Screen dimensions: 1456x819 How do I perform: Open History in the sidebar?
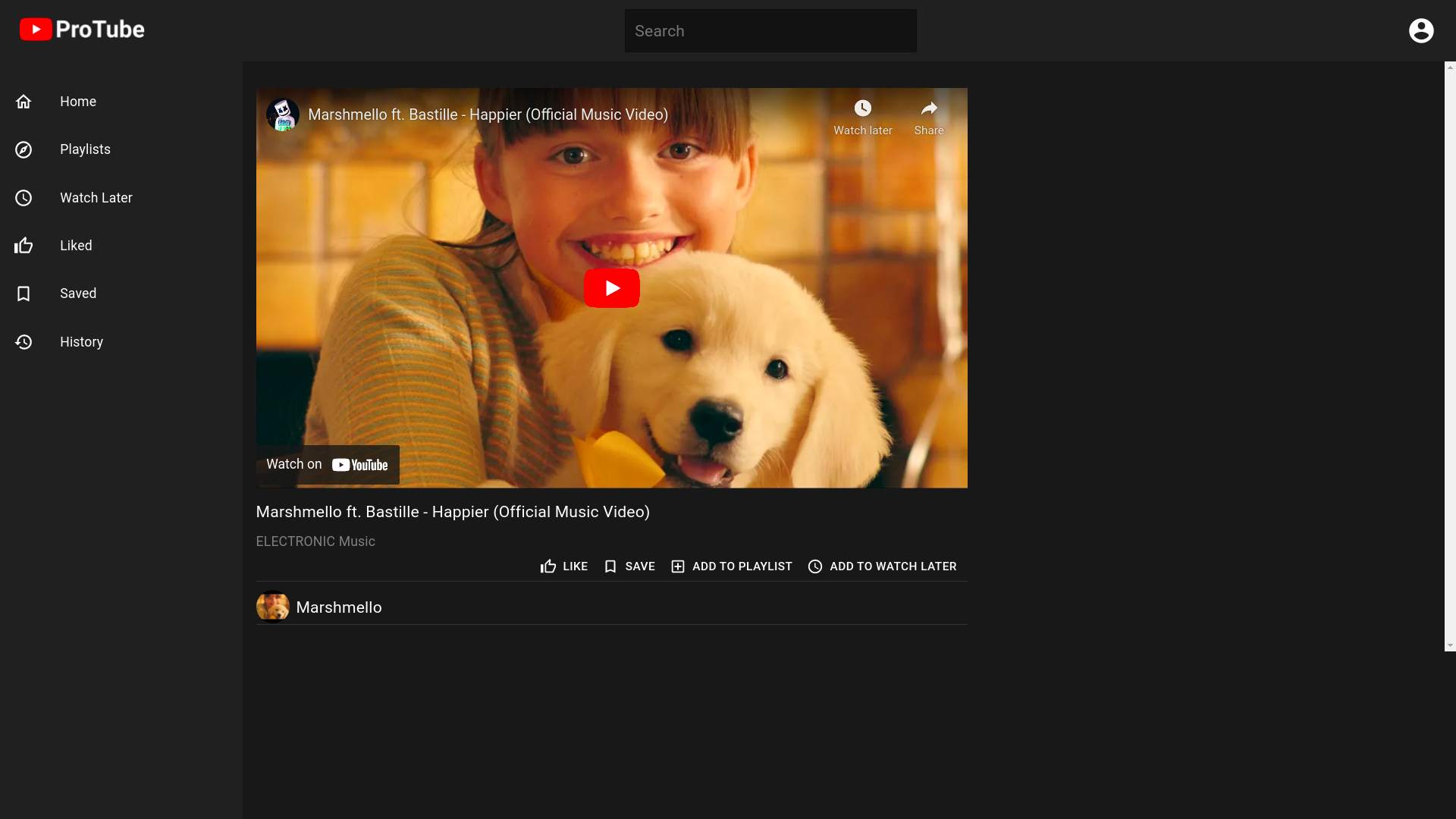pyautogui.click(x=121, y=342)
